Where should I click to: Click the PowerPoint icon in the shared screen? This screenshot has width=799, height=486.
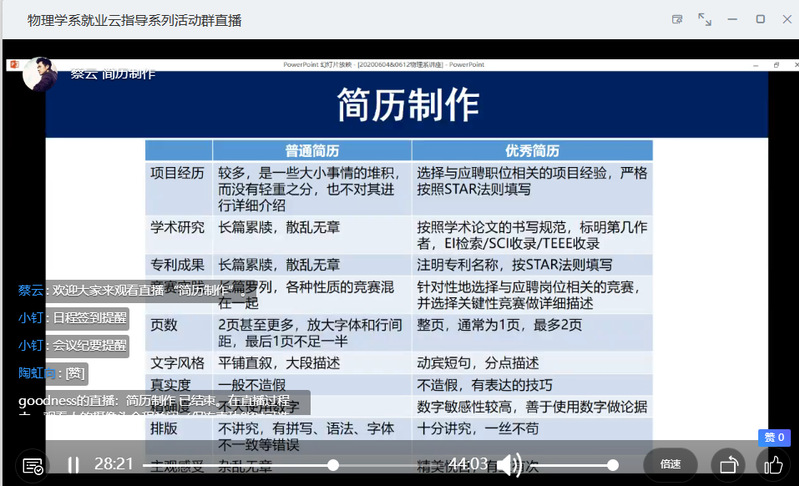15,64
